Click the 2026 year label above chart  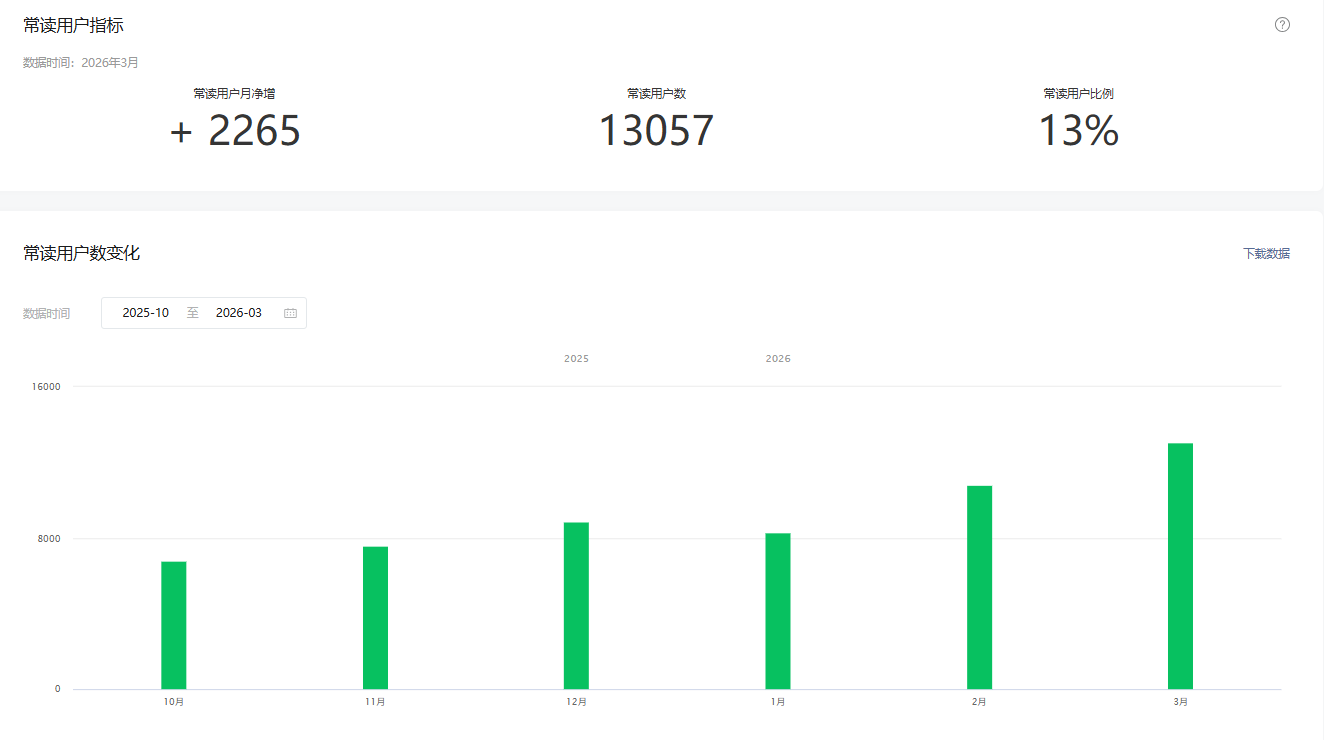coord(778,358)
